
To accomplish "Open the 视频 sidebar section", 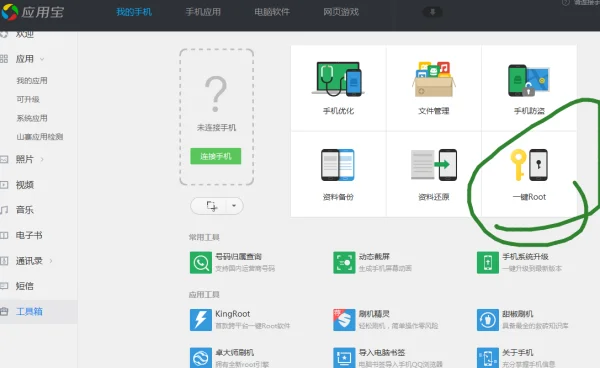I will (x=25, y=185).
